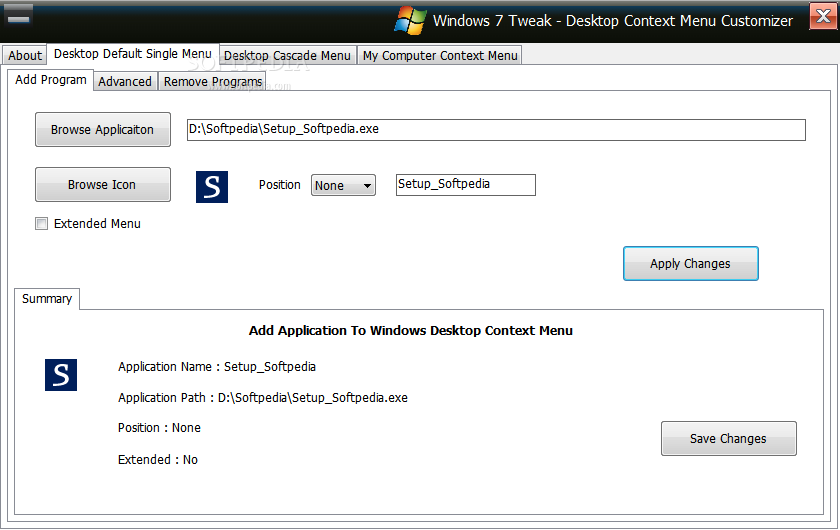The height and width of the screenshot is (530, 840).
Task: Click the 'Application Path' summary line
Action: [263, 398]
